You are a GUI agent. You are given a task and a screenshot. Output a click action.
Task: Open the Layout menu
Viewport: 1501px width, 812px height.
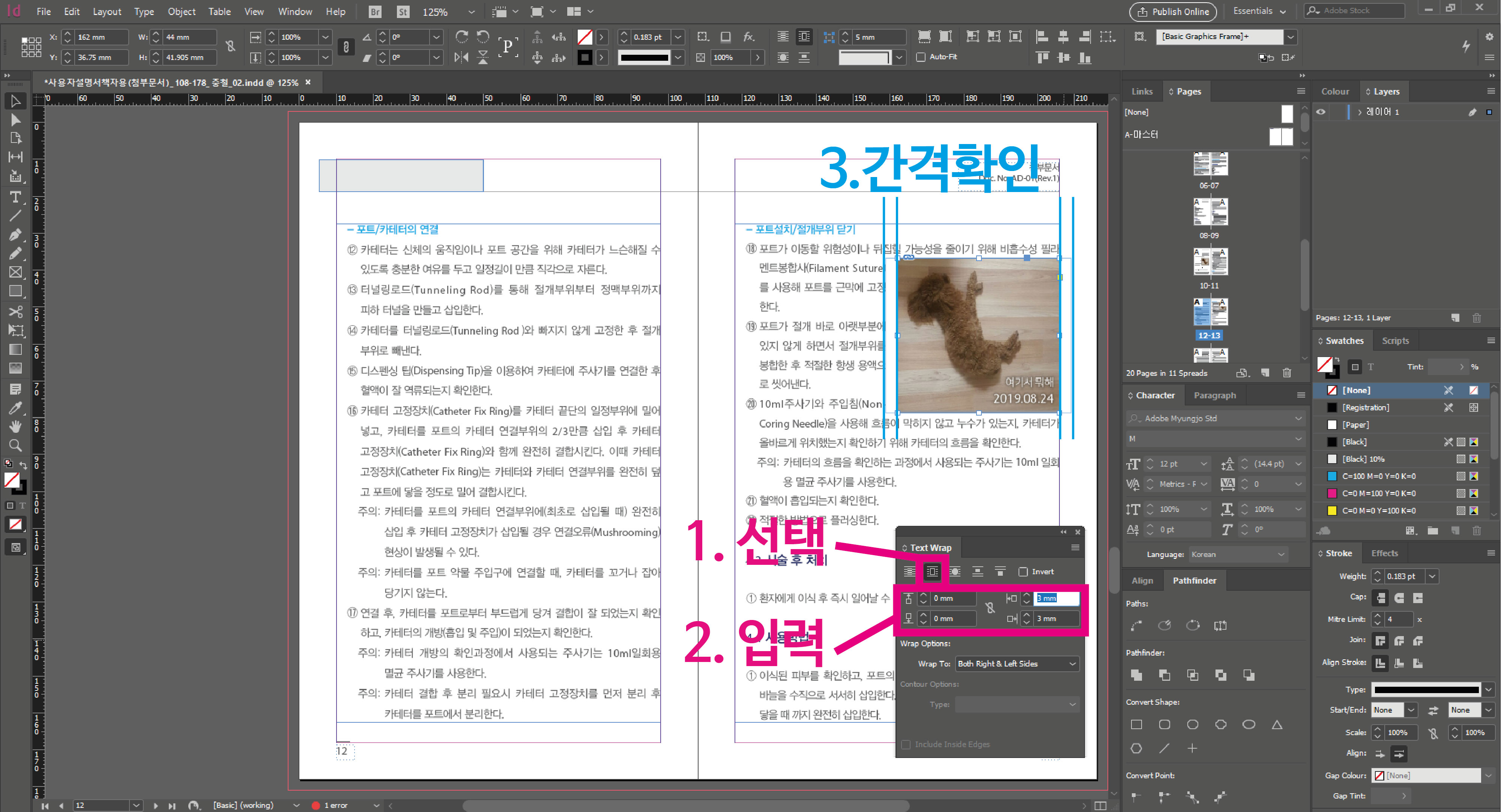tap(107, 11)
